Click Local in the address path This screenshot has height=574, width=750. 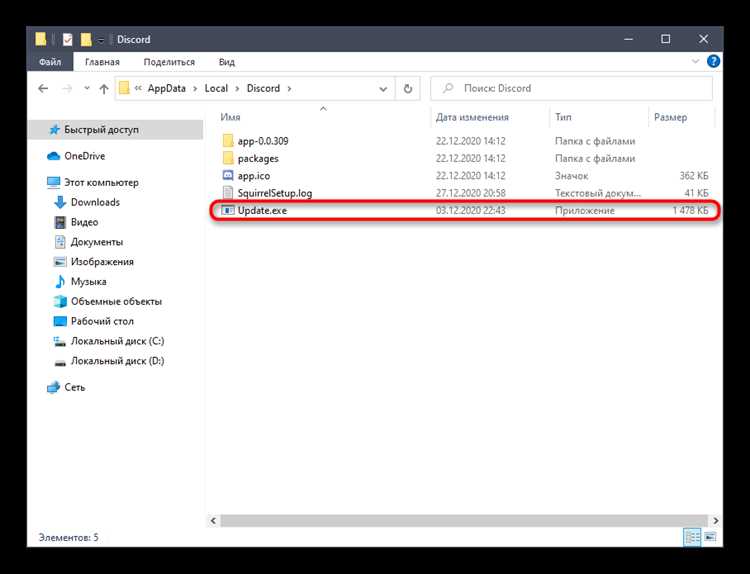pyautogui.click(x=216, y=88)
